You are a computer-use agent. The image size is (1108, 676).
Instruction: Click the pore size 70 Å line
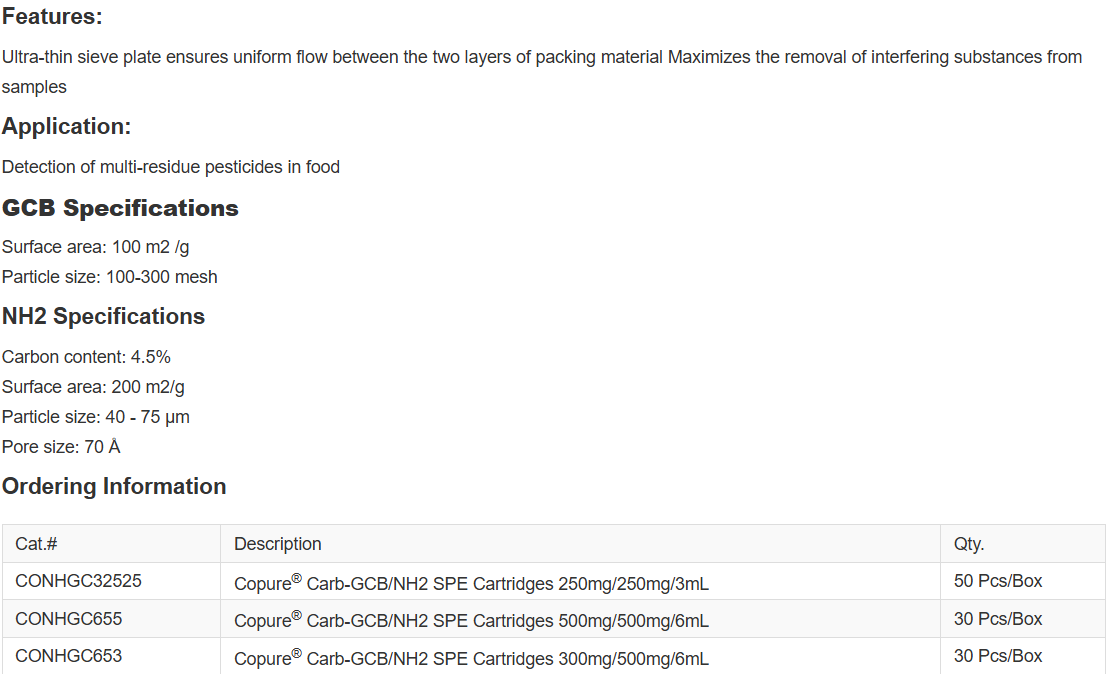click(61, 447)
